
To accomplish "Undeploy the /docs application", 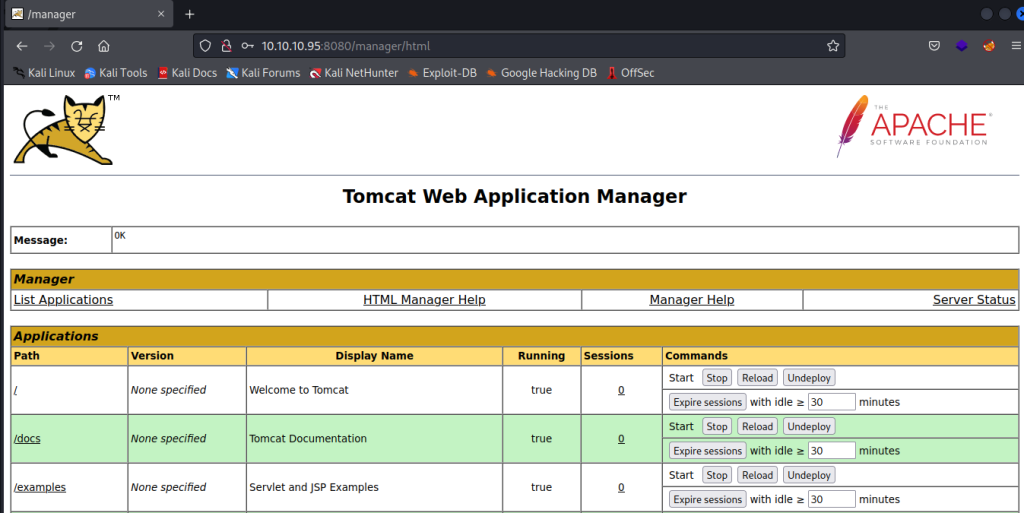I will click(x=808, y=427).
